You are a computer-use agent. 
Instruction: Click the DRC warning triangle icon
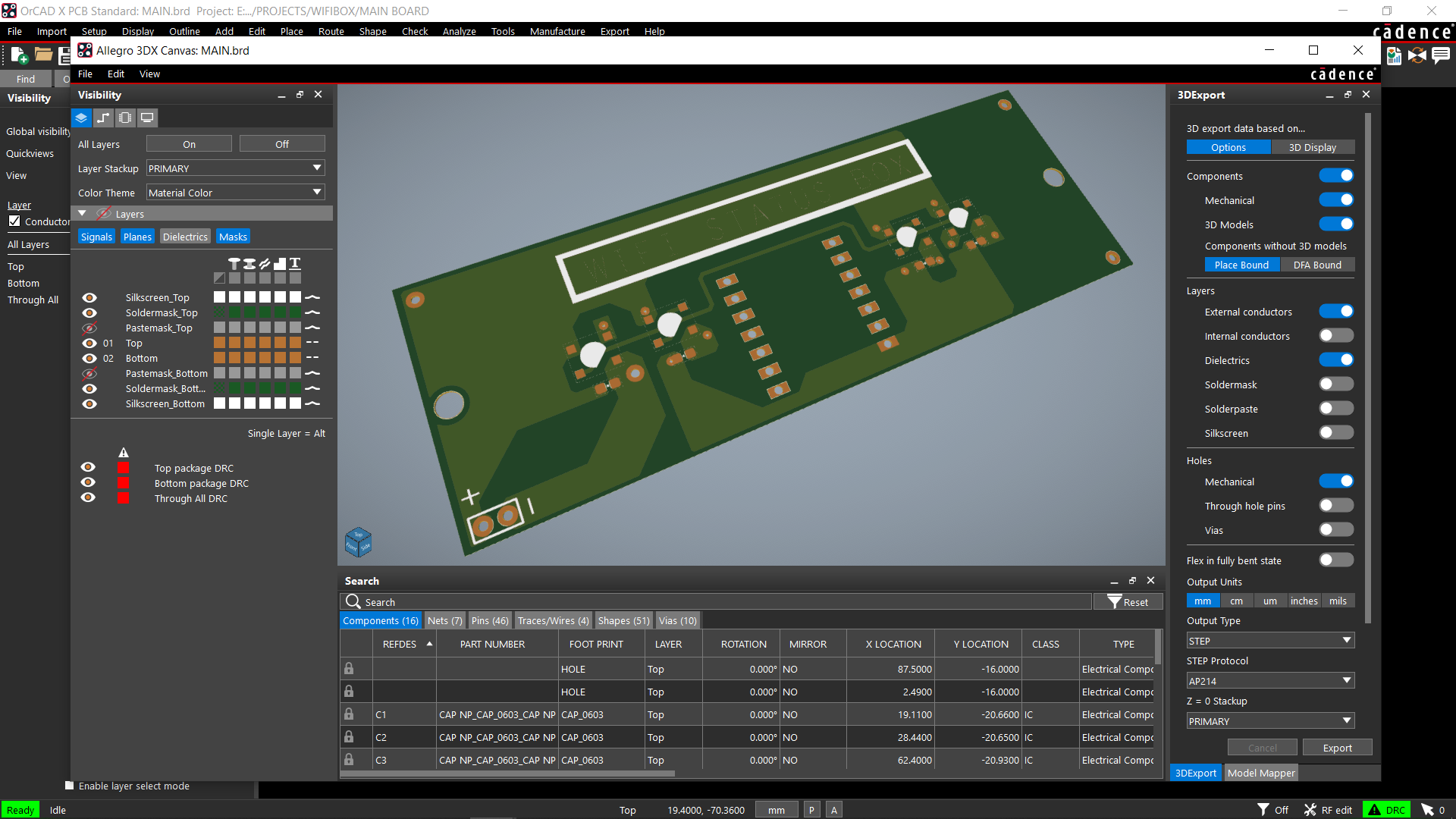[x=1374, y=809]
